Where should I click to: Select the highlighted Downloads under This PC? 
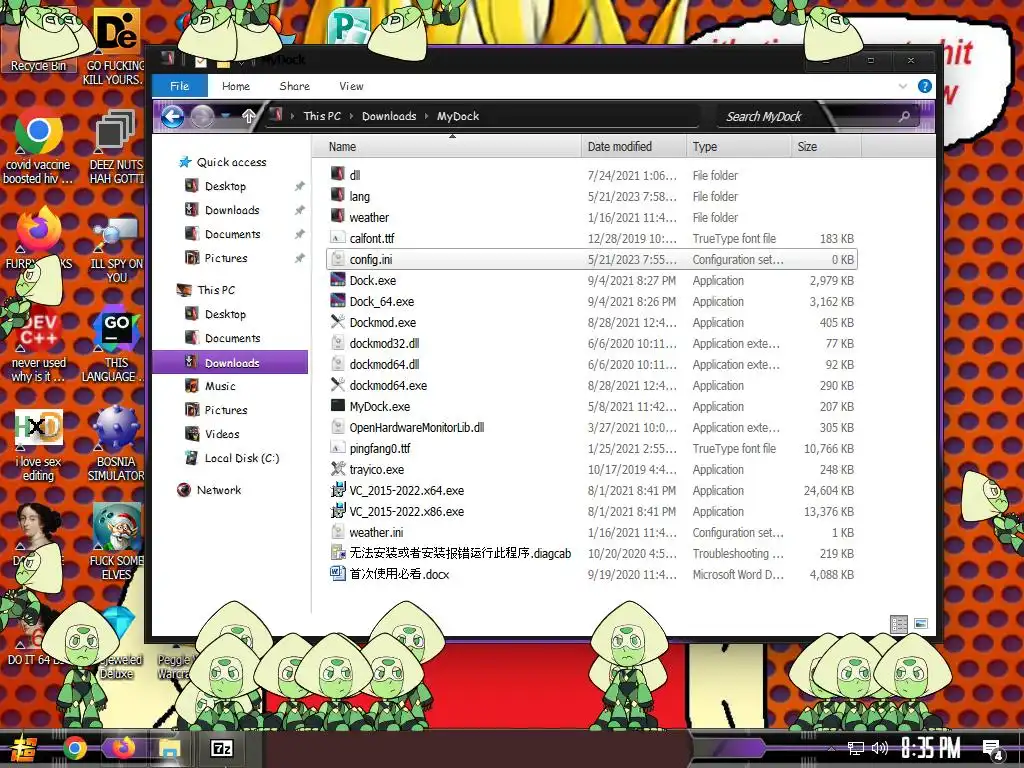click(230, 362)
